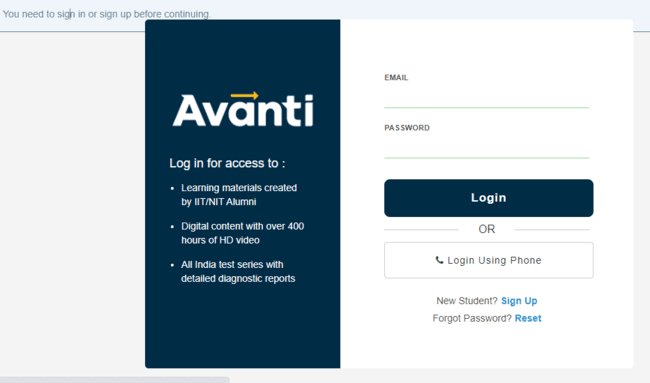
Task: Click the EMAIL label
Action: [396, 78]
